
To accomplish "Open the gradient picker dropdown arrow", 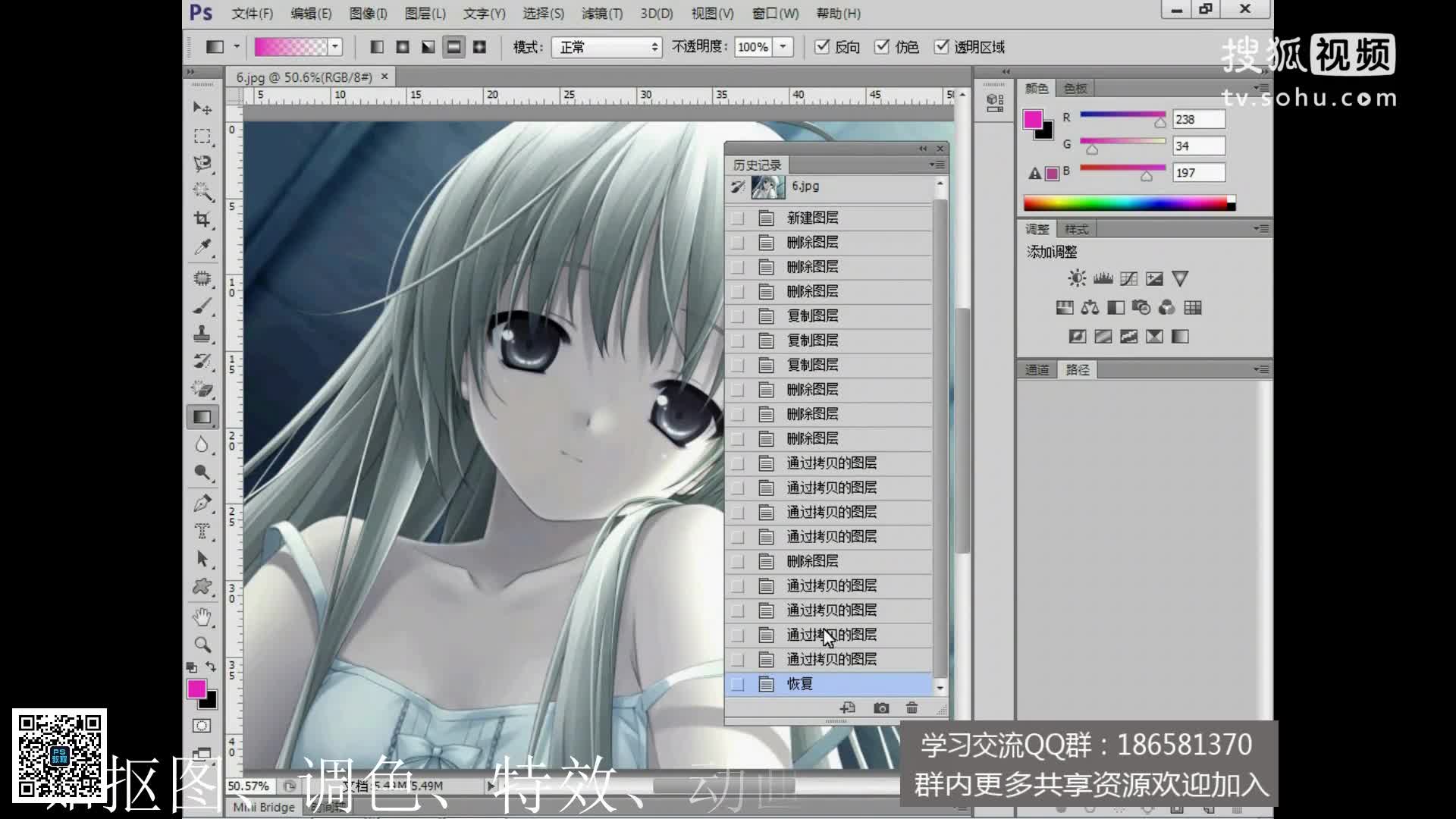I will tap(335, 47).
